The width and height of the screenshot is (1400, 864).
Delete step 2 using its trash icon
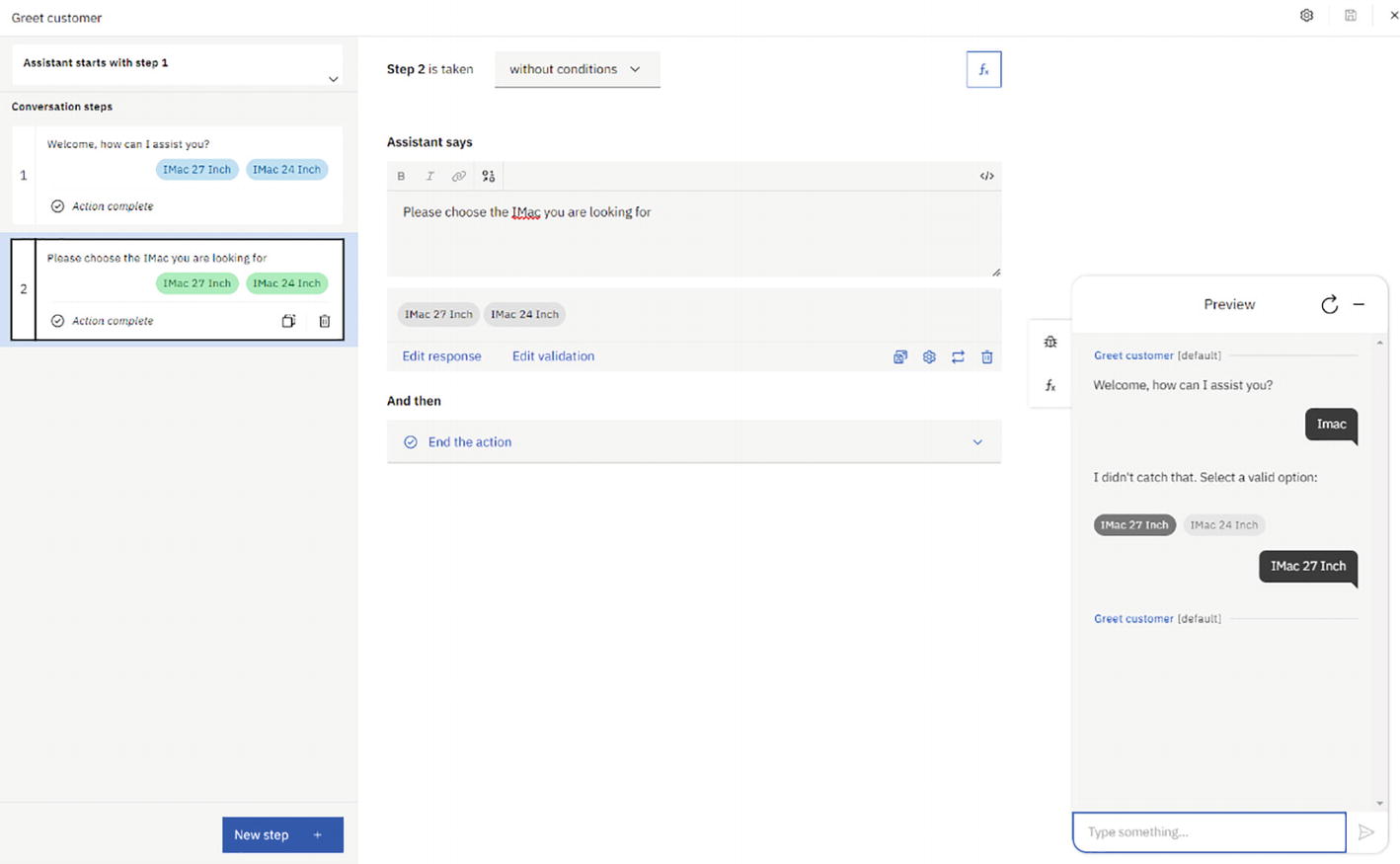click(324, 321)
